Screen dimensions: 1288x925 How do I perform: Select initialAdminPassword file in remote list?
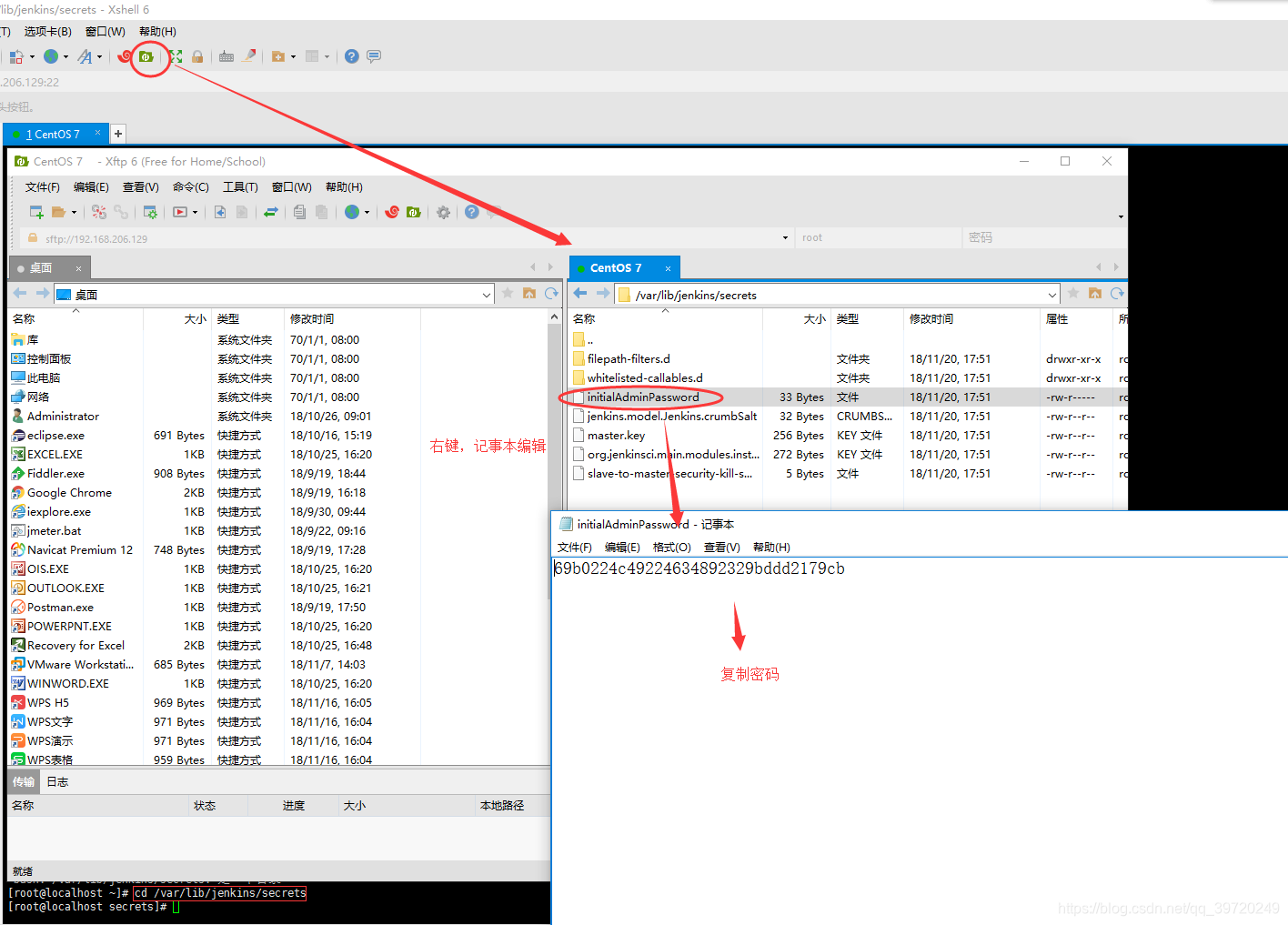[x=643, y=397]
